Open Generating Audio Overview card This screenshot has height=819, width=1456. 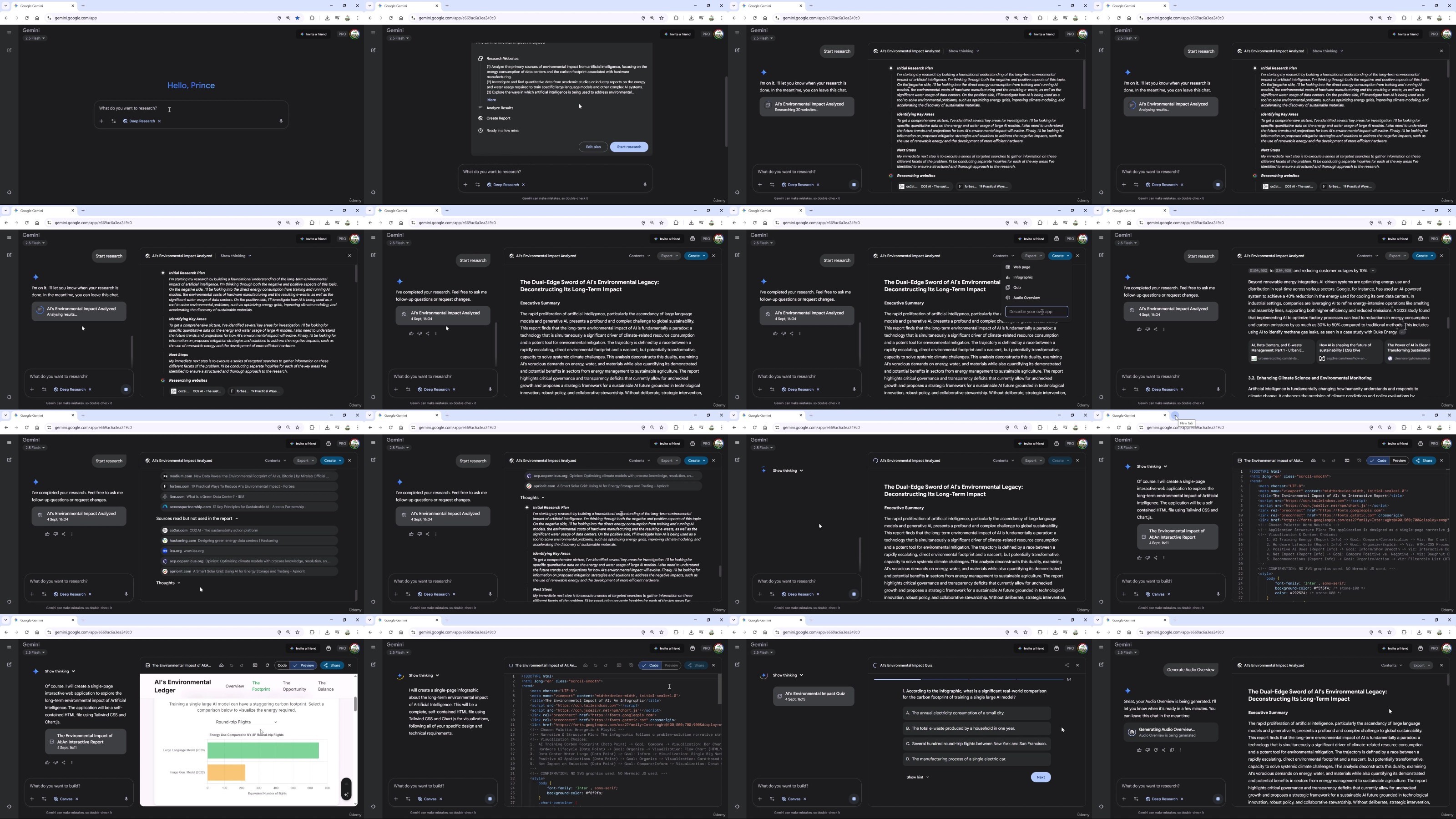(x=1171, y=732)
